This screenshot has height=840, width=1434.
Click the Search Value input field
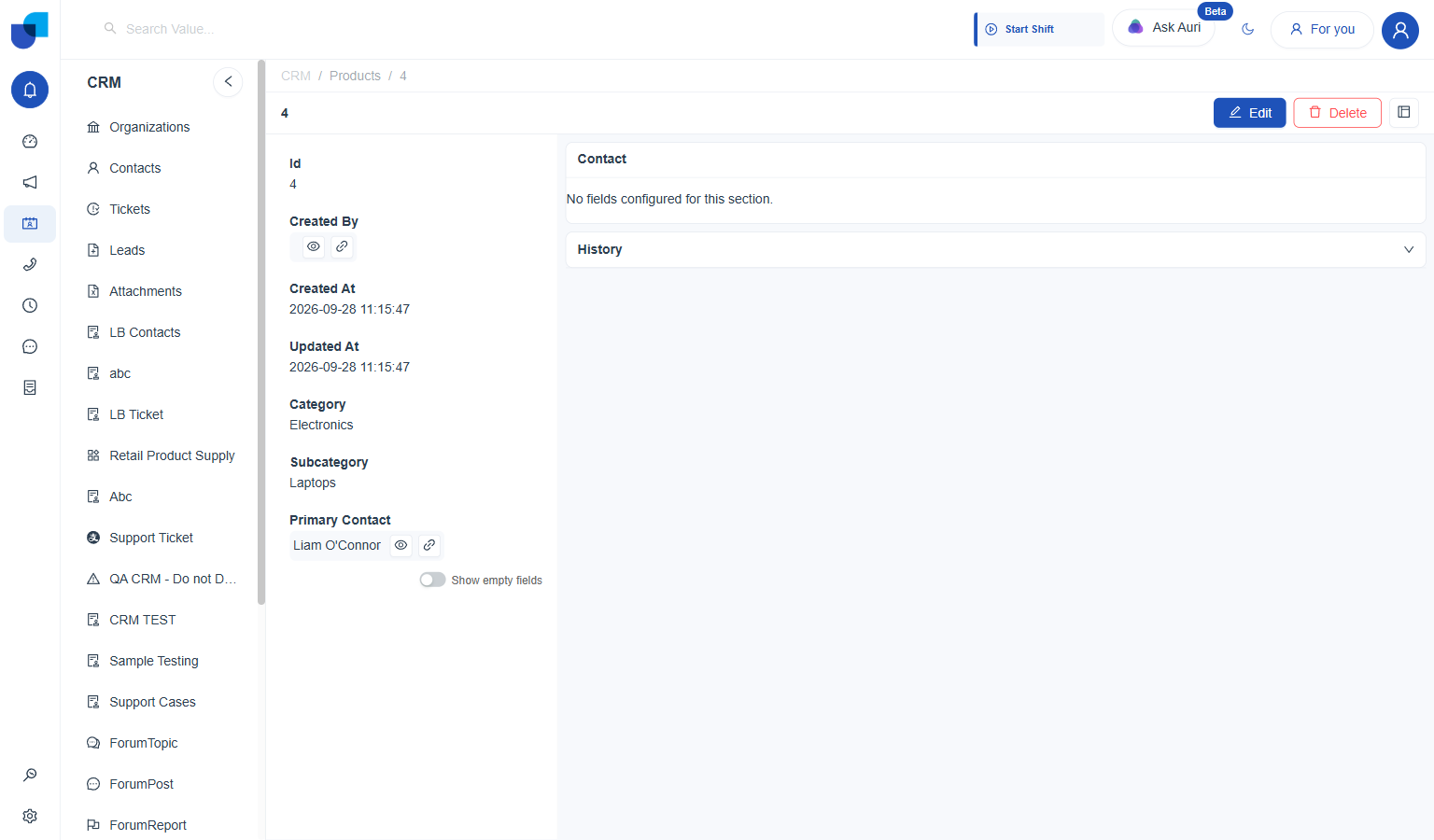click(168, 29)
